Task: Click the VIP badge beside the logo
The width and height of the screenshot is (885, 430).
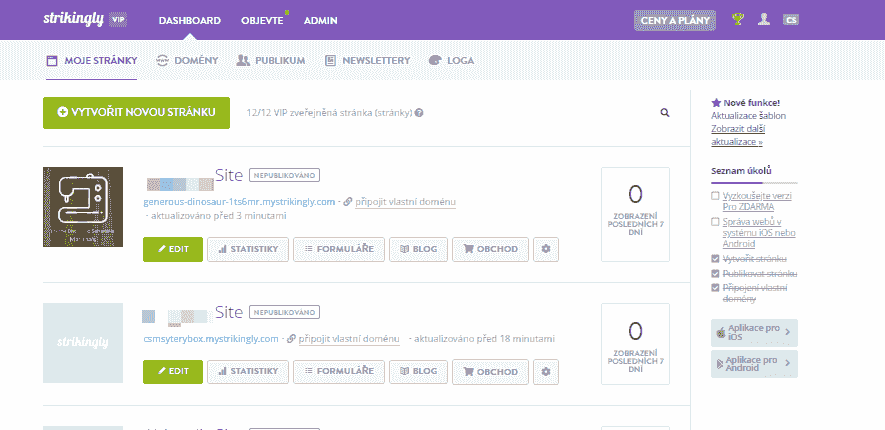Action: (x=117, y=20)
